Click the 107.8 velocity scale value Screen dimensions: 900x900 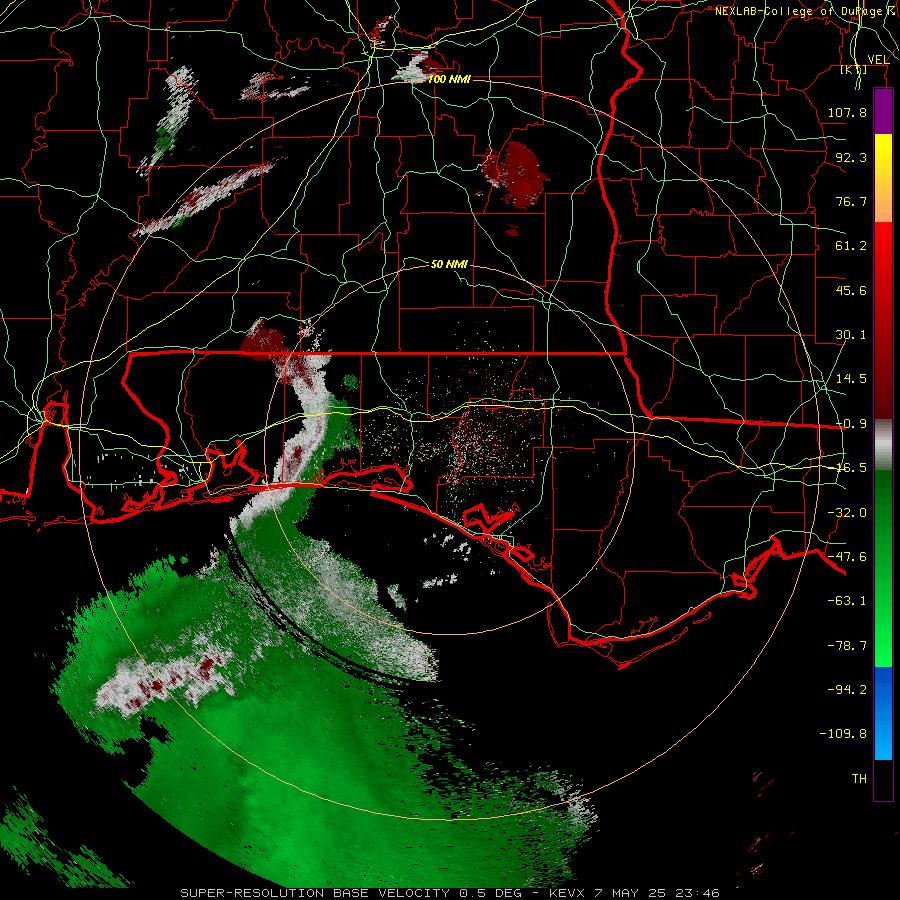point(847,112)
